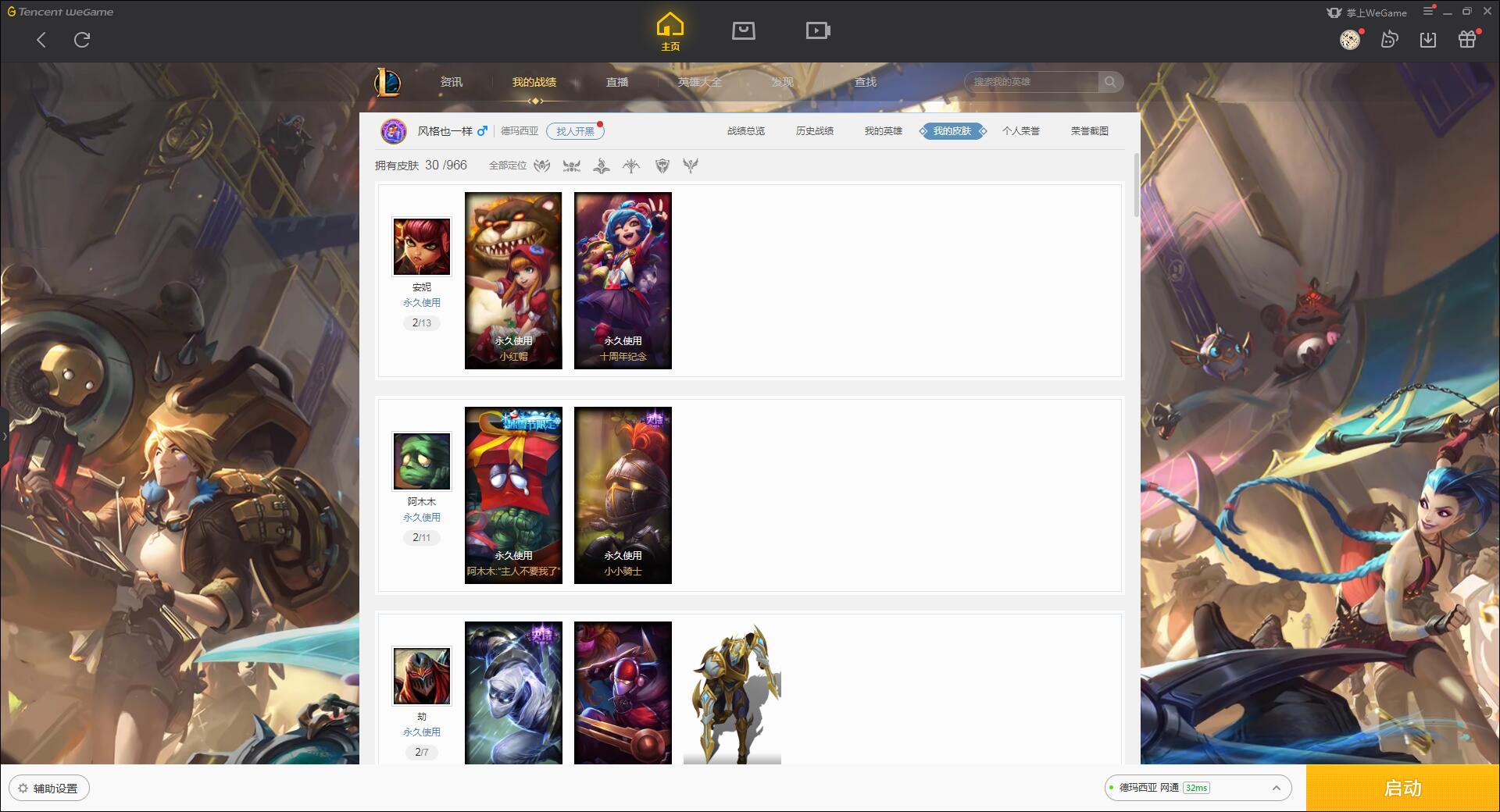1500x812 pixels.
Task: Open the 英雄大全 heroes tab
Action: 700,82
